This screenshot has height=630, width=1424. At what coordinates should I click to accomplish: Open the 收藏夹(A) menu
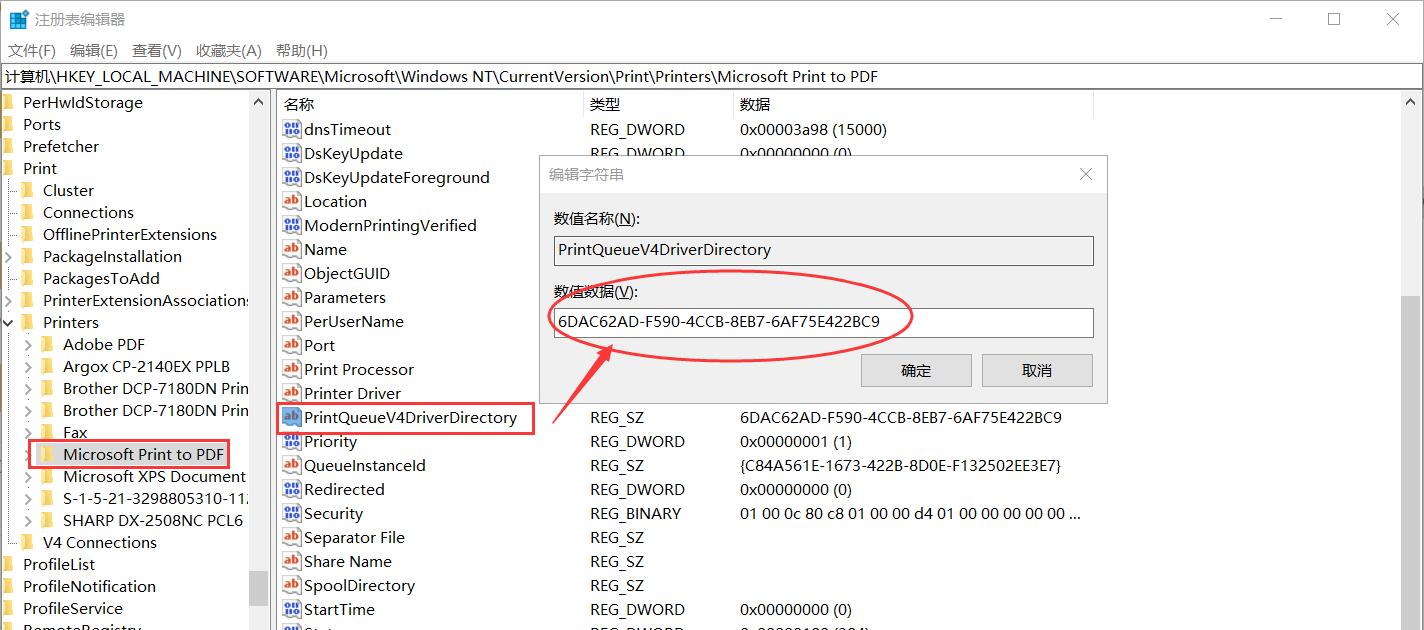tap(228, 50)
